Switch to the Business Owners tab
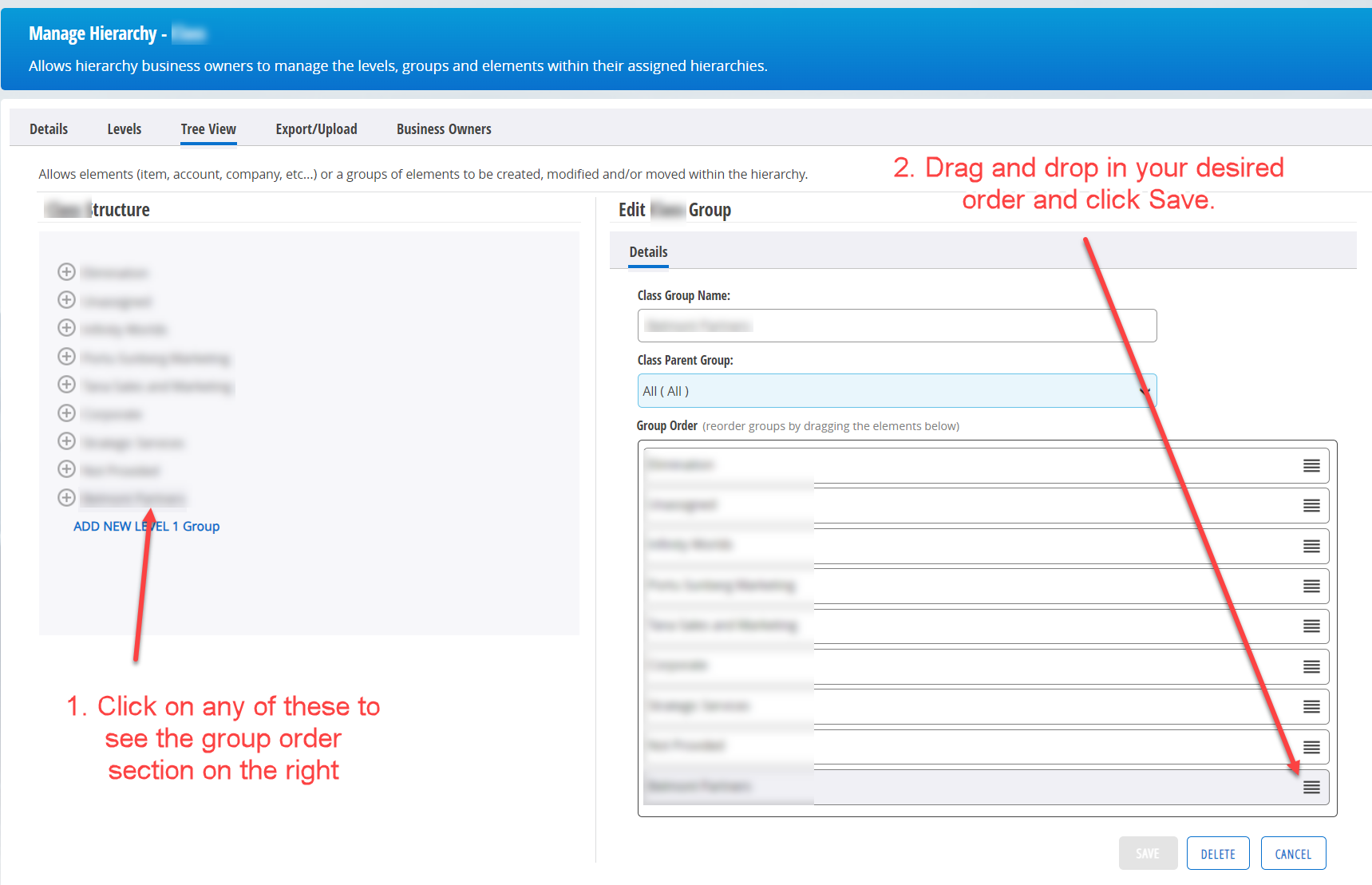 (444, 128)
